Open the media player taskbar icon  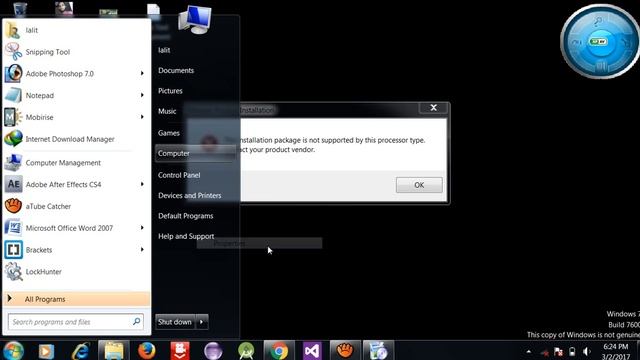46,351
